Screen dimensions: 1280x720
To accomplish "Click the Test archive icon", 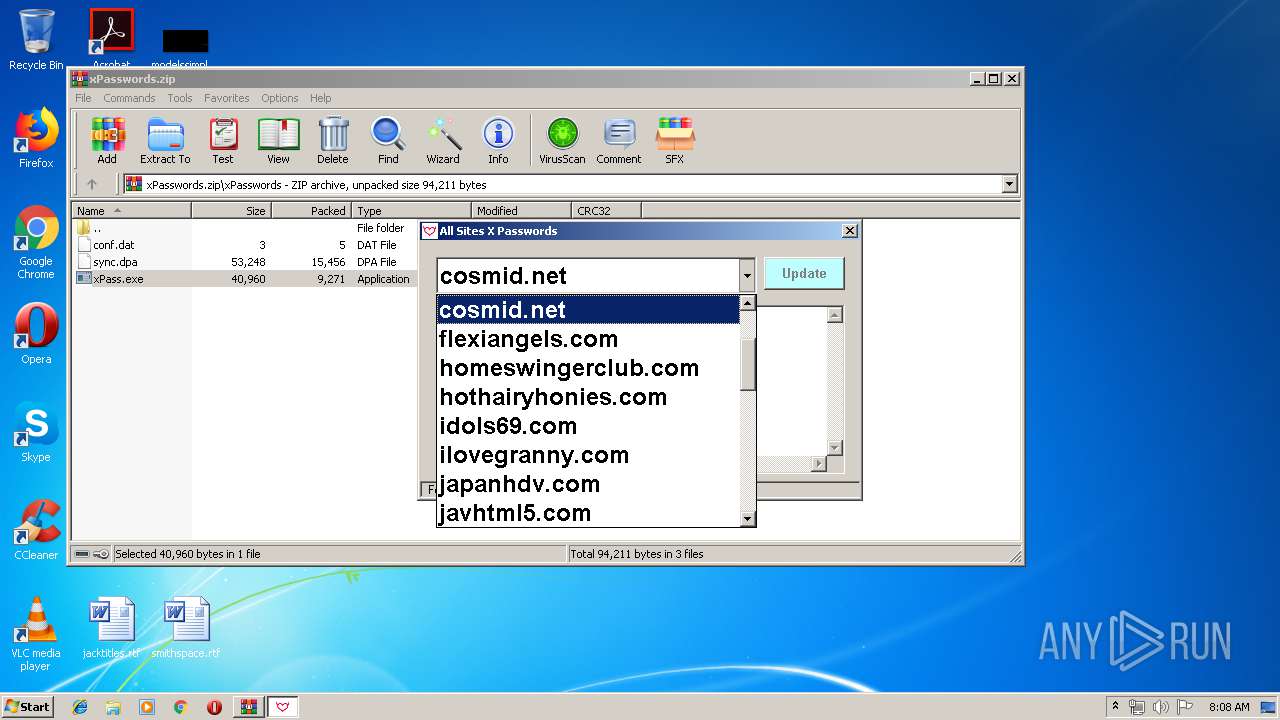I will pyautogui.click(x=223, y=140).
